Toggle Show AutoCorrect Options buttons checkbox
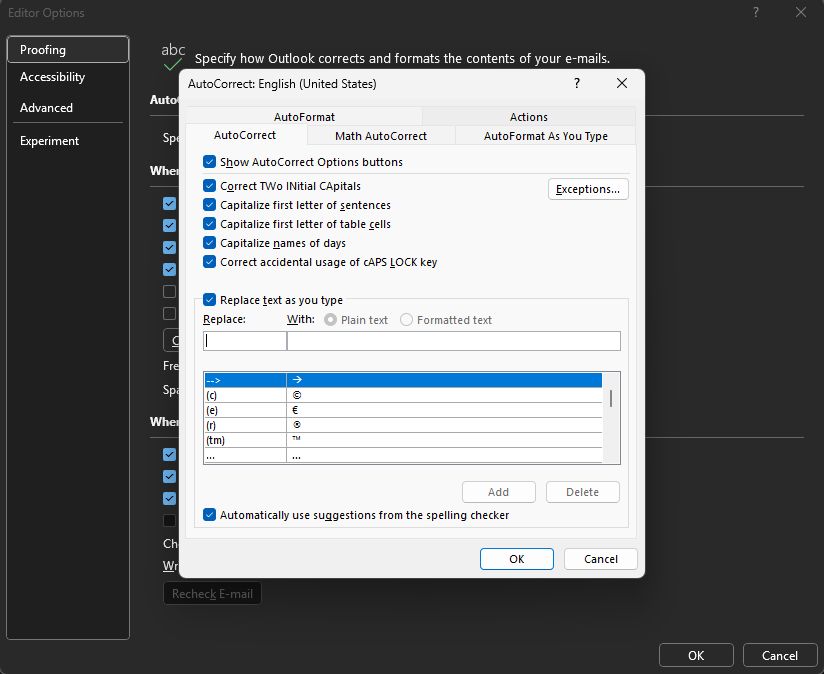Viewport: 824px width, 674px height. coord(209,162)
